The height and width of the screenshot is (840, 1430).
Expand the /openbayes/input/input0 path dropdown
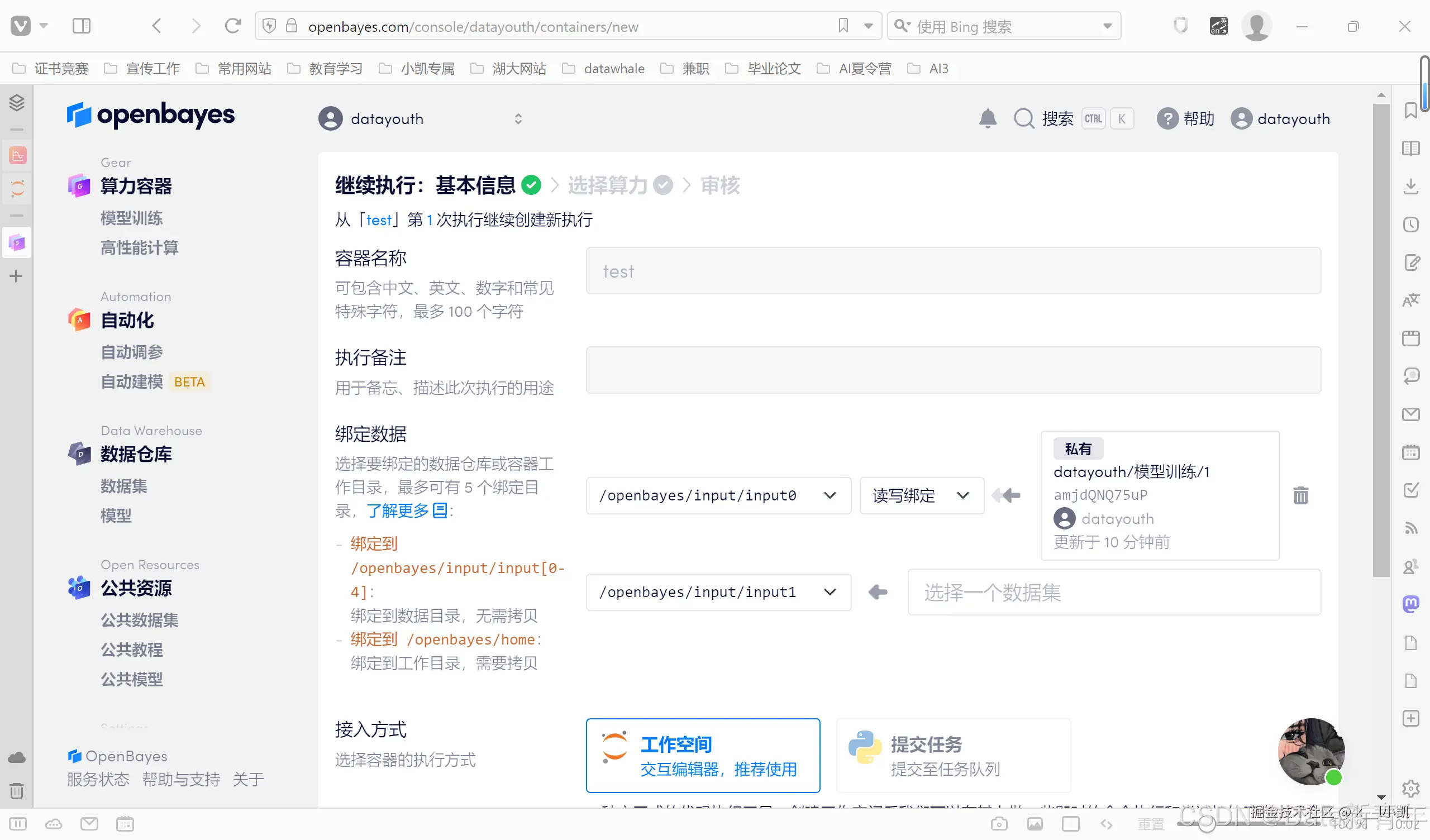[x=718, y=495]
